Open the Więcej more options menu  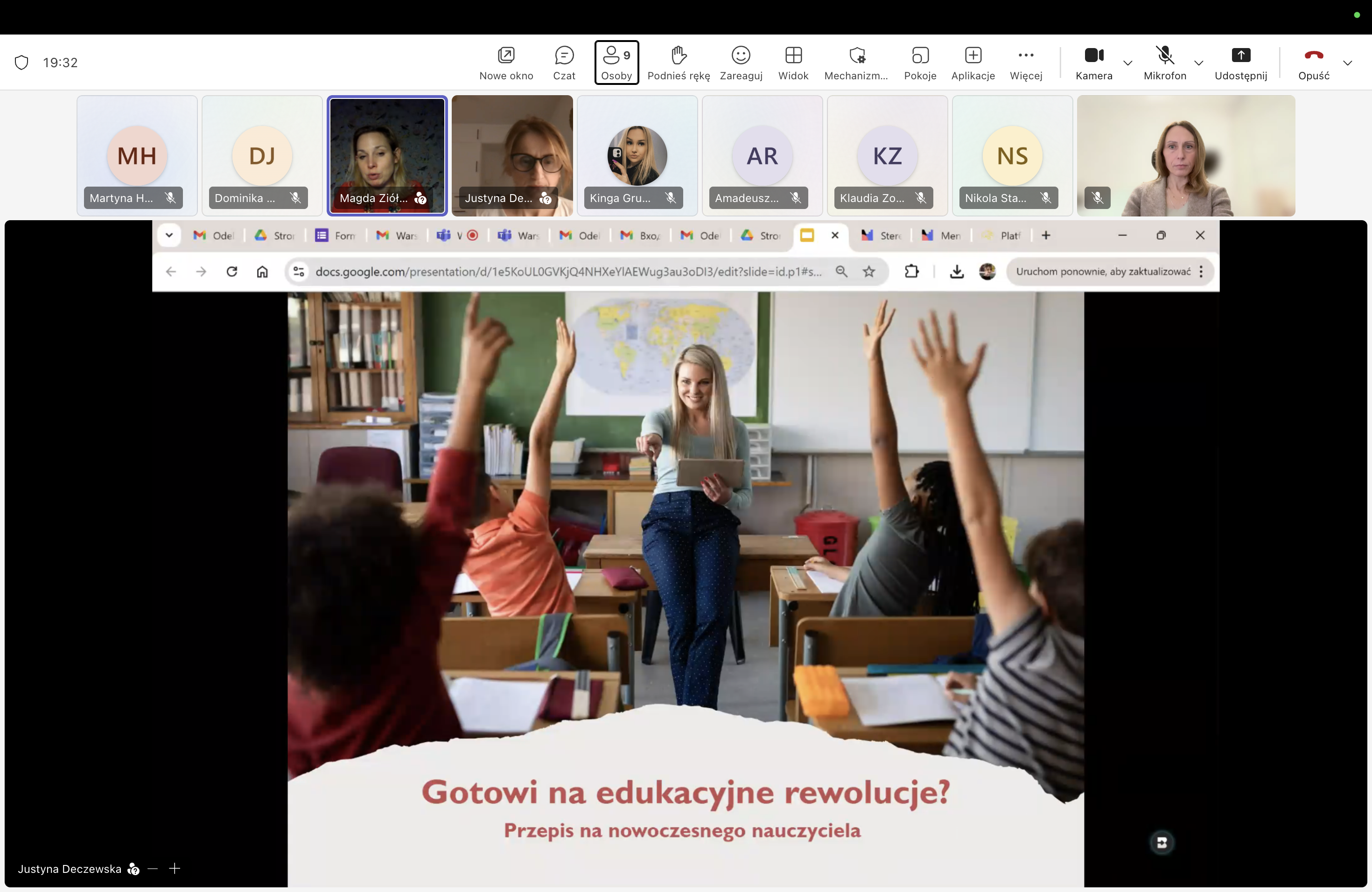pos(1026,62)
